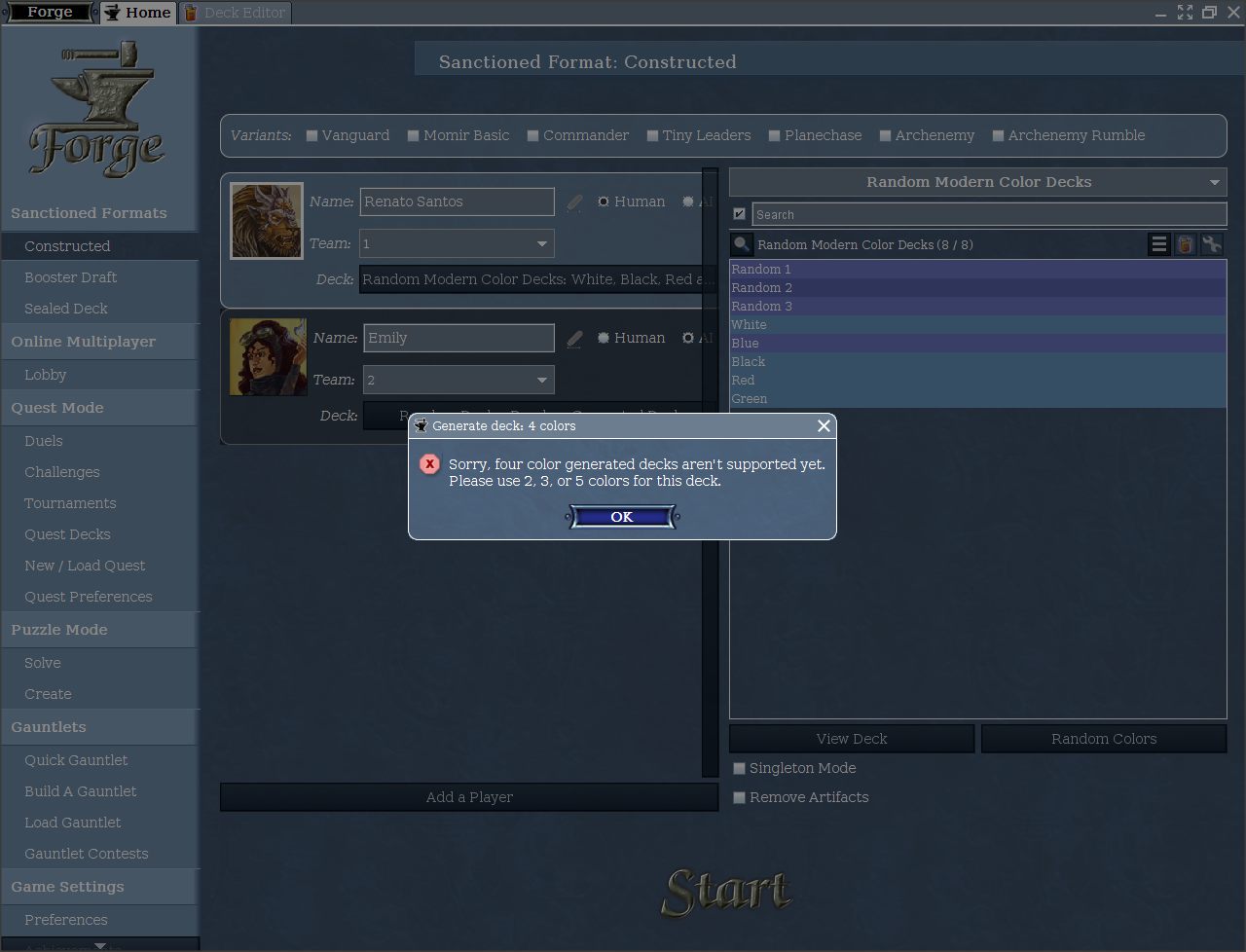The width and height of the screenshot is (1246, 952).
Task: Close the Generate deck dialog with X
Action: [x=824, y=425]
